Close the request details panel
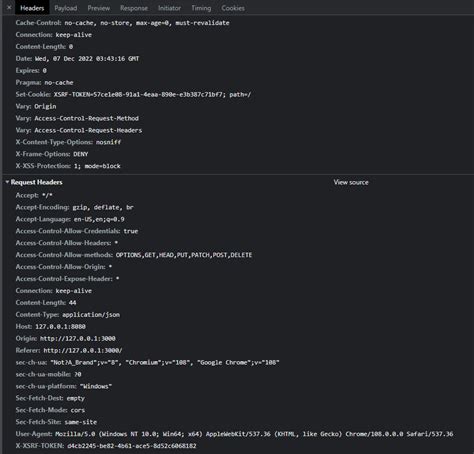 (x=9, y=7)
